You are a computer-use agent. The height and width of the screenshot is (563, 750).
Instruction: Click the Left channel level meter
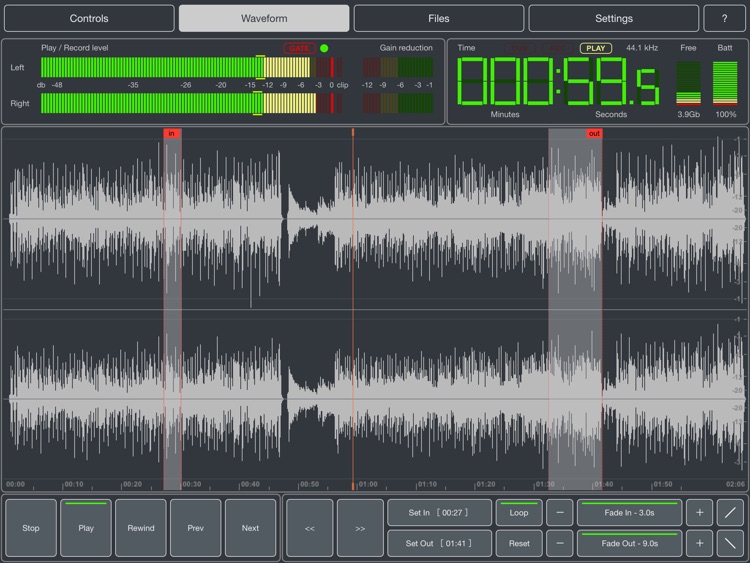pos(191,67)
